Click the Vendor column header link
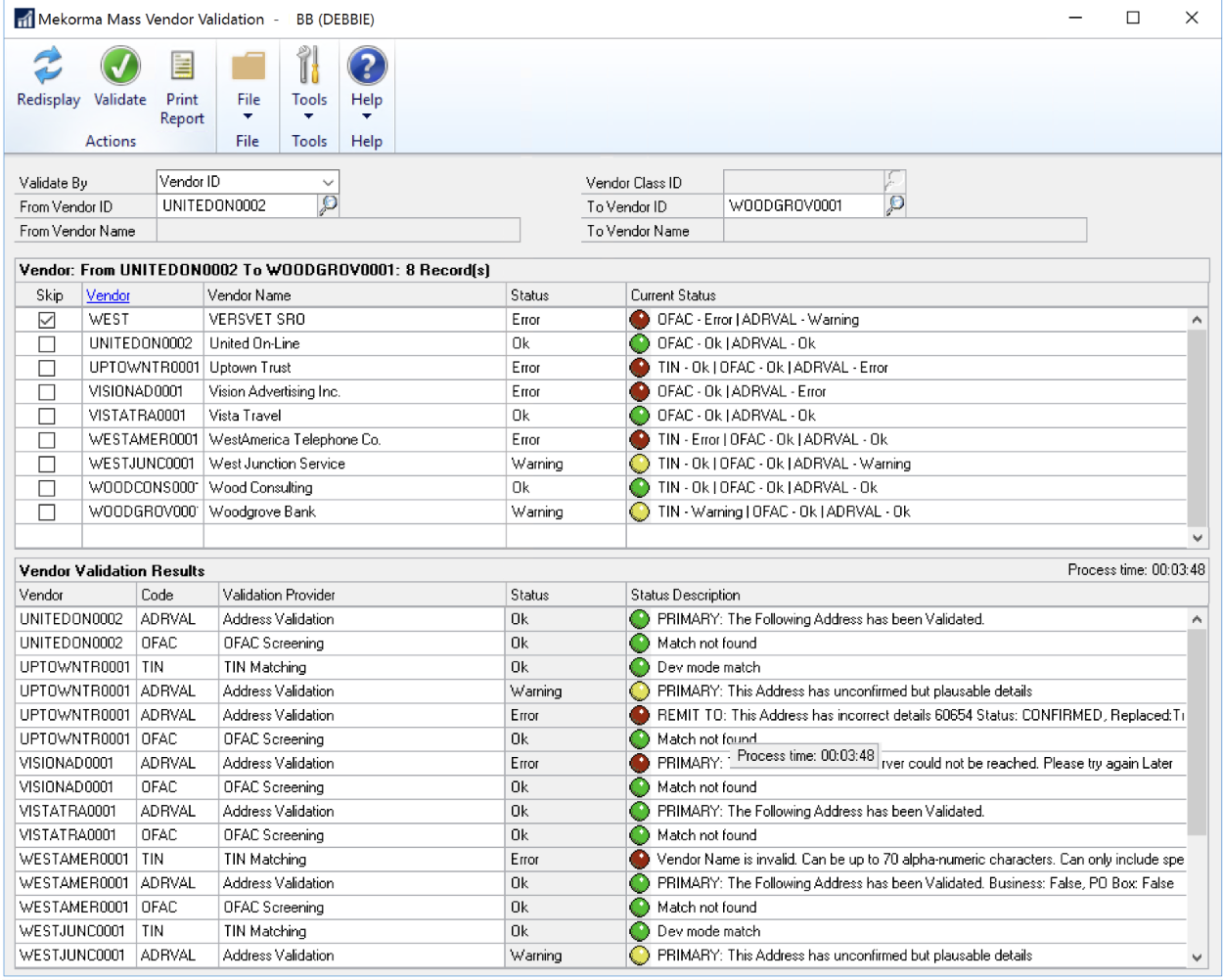Image resolution: width=1223 pixels, height=980 pixels. (x=108, y=295)
